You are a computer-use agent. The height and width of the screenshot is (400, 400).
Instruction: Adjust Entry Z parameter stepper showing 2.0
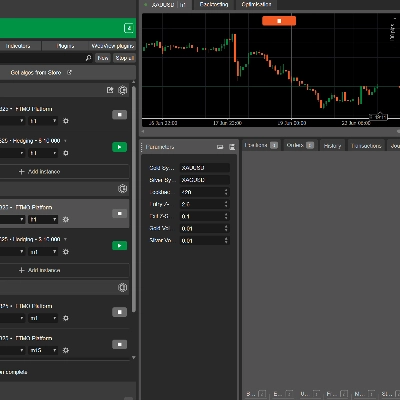click(226, 204)
